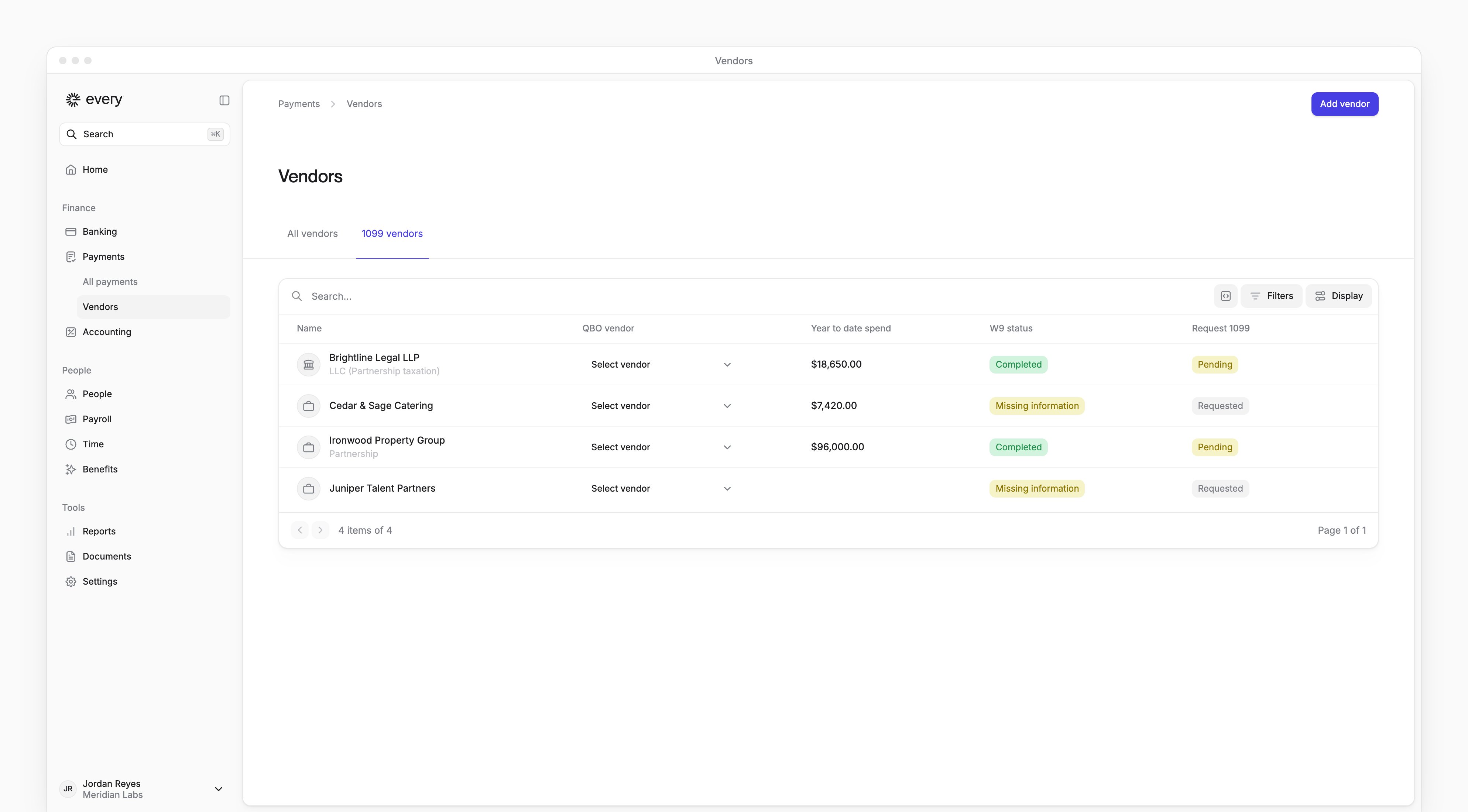Click the $96,000.00 spend value
Screen dimensions: 1468x812
(837, 447)
